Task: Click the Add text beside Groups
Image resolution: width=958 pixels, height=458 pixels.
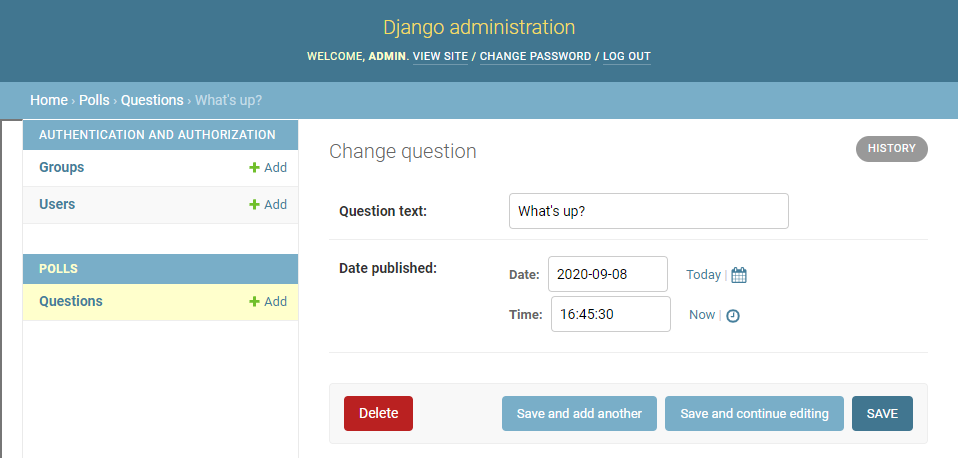Action: pos(276,168)
